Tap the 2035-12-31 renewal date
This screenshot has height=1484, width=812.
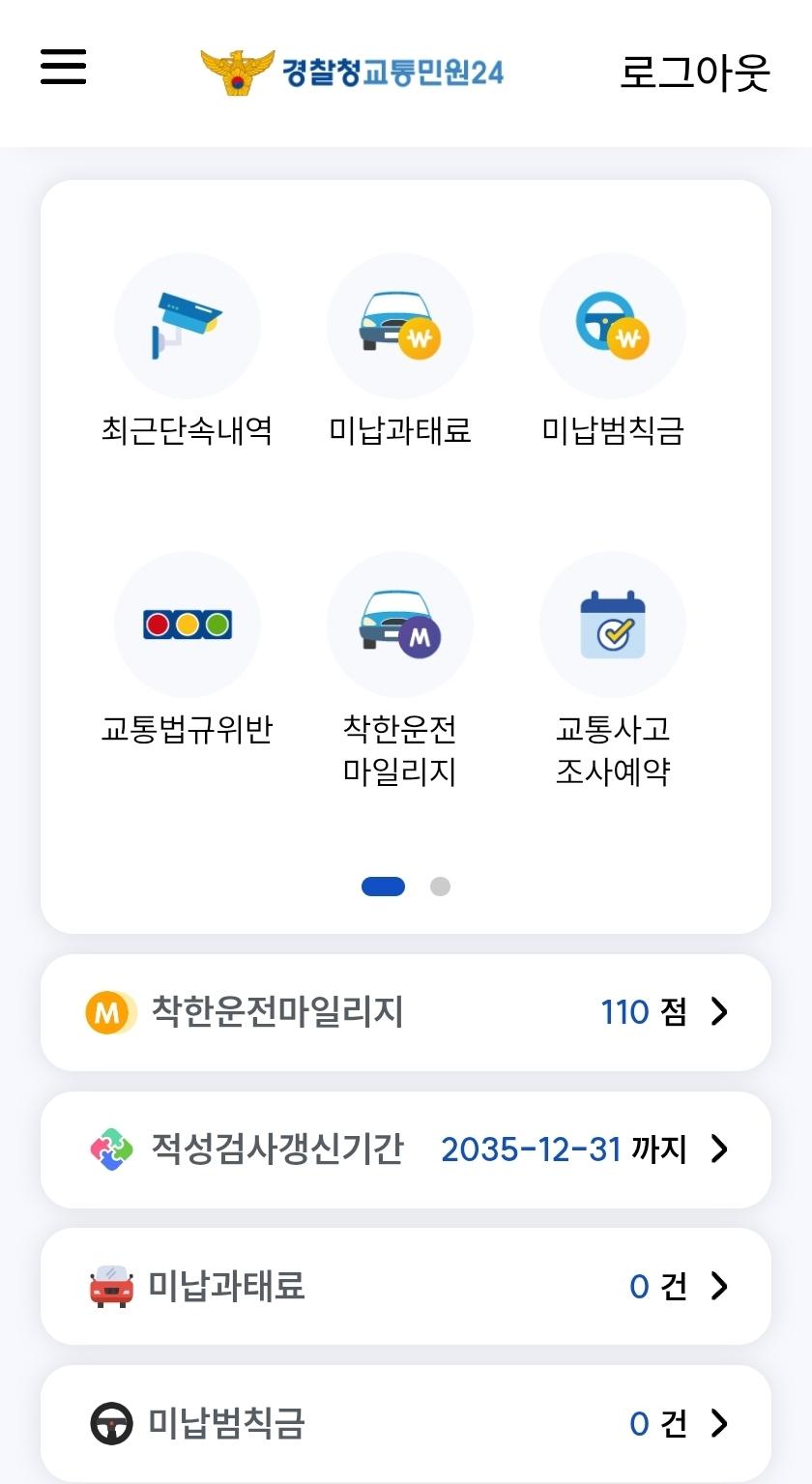coord(531,1149)
